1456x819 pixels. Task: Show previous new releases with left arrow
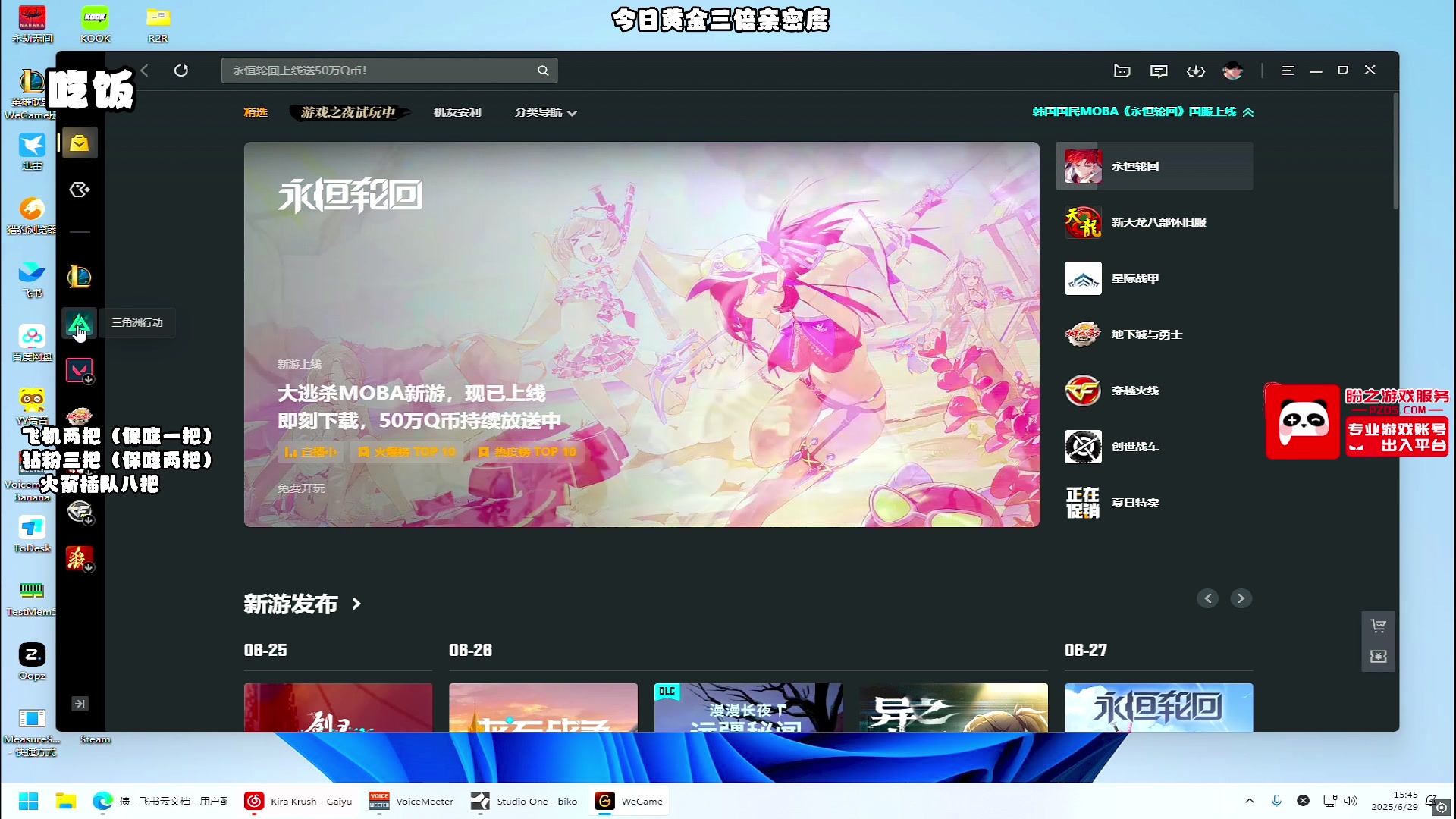1208,598
